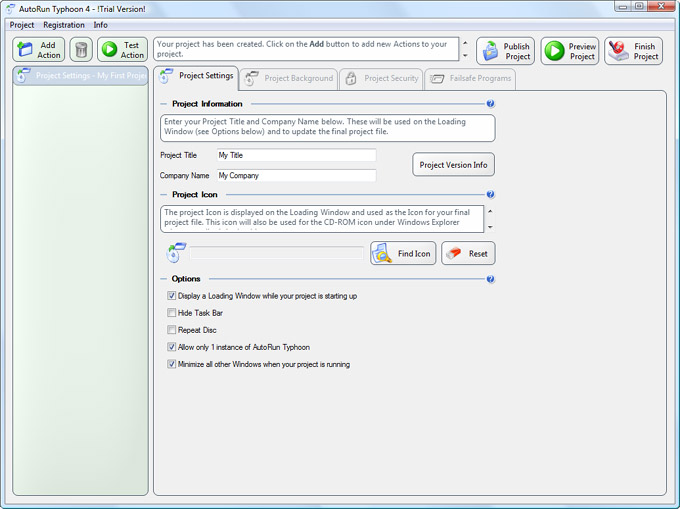
Task: Click the Add Action button
Action: tap(39, 50)
